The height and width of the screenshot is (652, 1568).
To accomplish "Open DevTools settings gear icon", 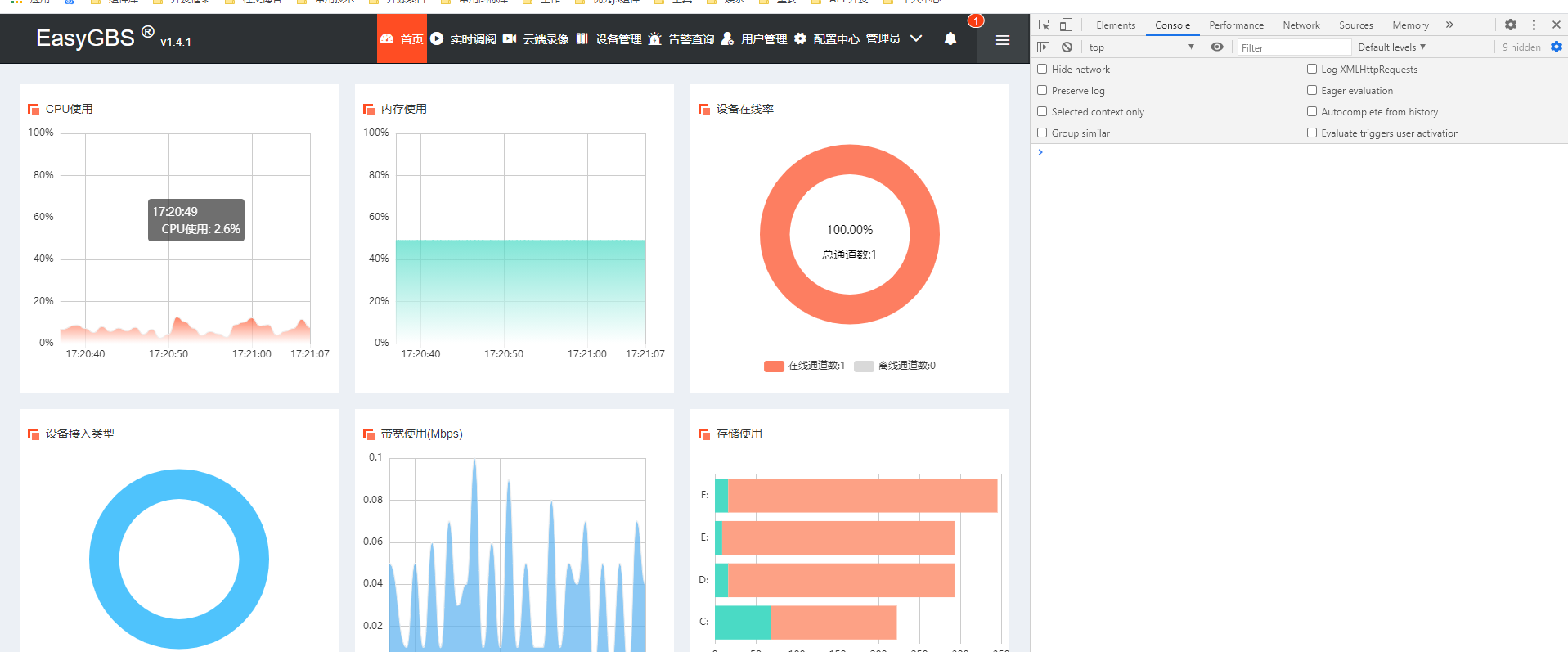I will tap(1511, 25).
